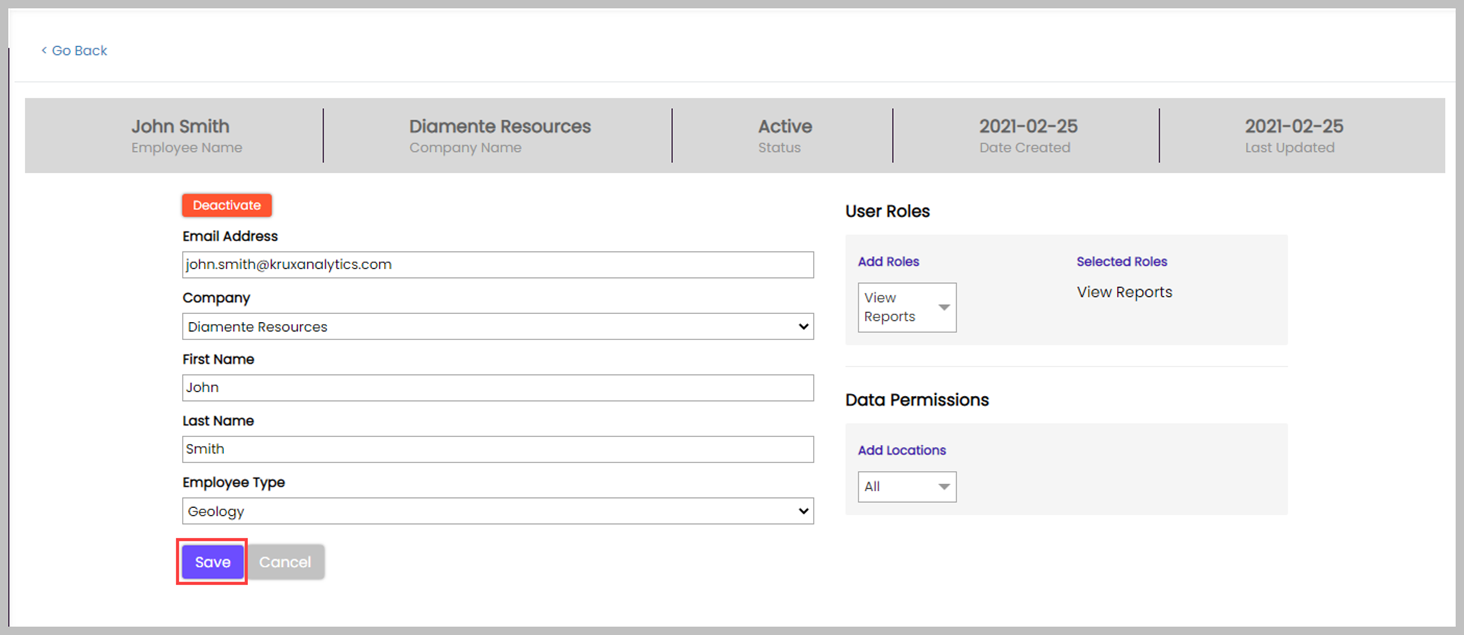1464x635 pixels.
Task: Click the Add Locations label
Action: tap(902, 451)
